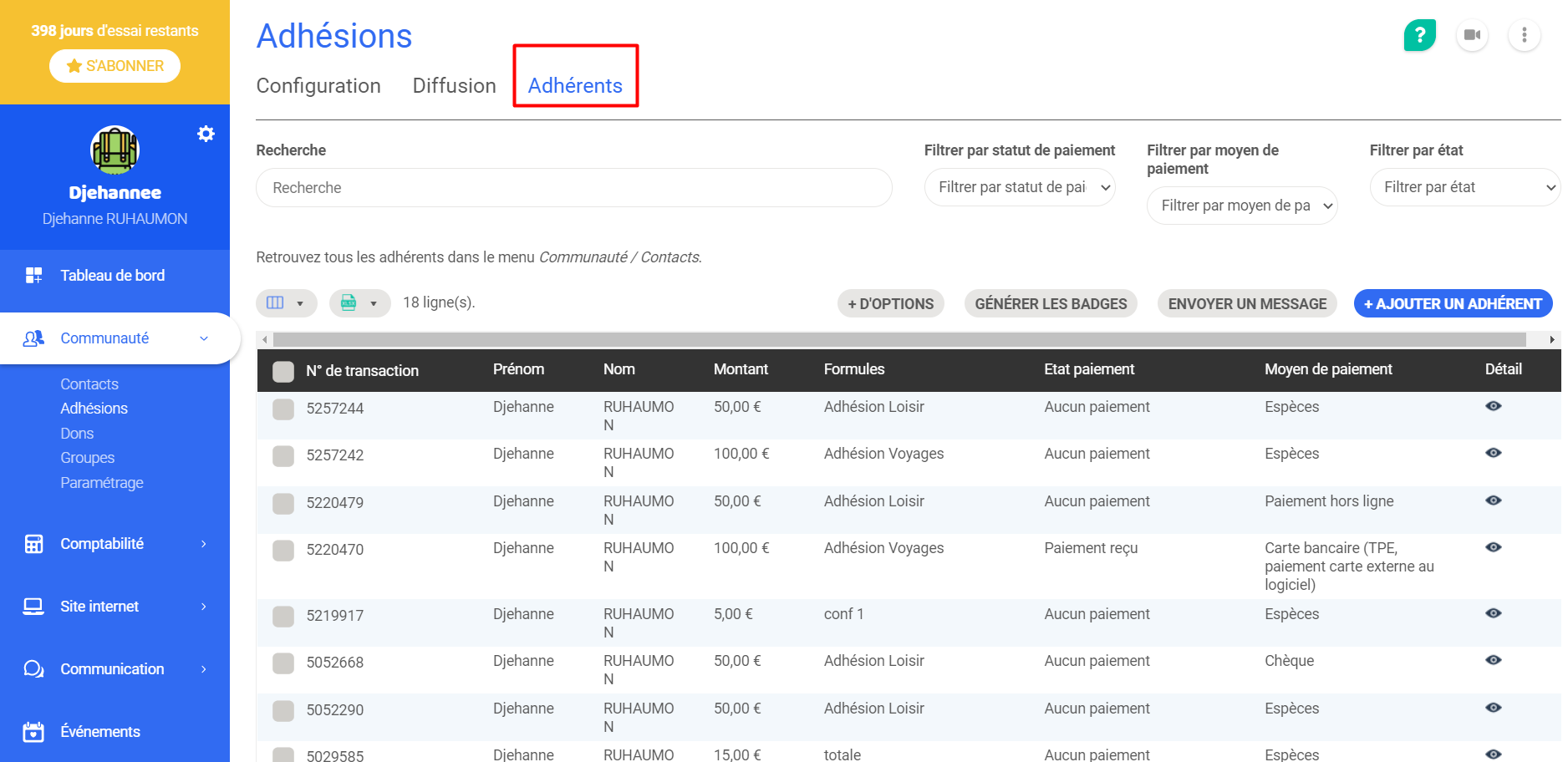The width and height of the screenshot is (1568, 762).
Task: Open the three-dot more options menu
Action: pos(1524,35)
